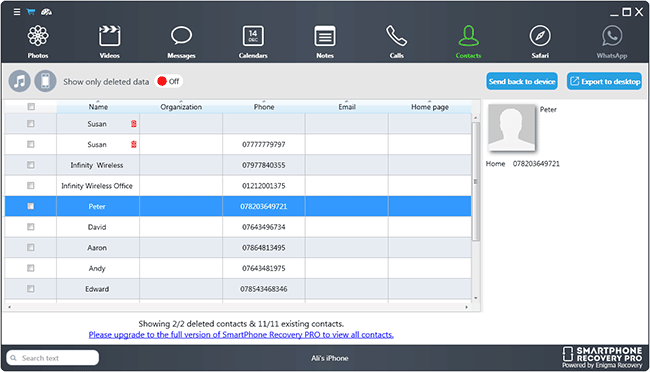Sort by Name column header
Viewport: 650px width, 372px height.
tap(98, 107)
